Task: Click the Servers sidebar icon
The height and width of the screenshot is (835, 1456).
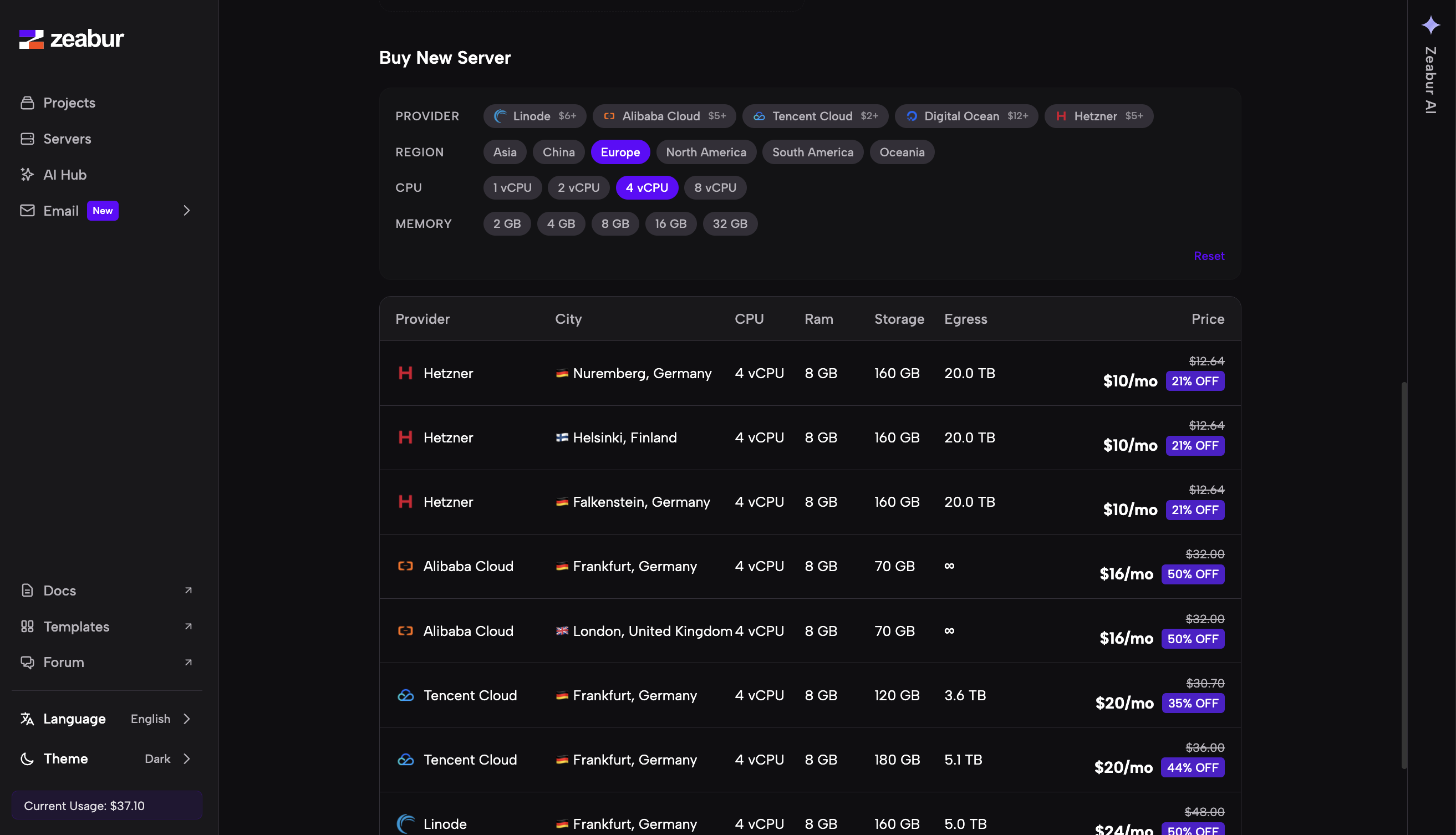Action: 27,139
